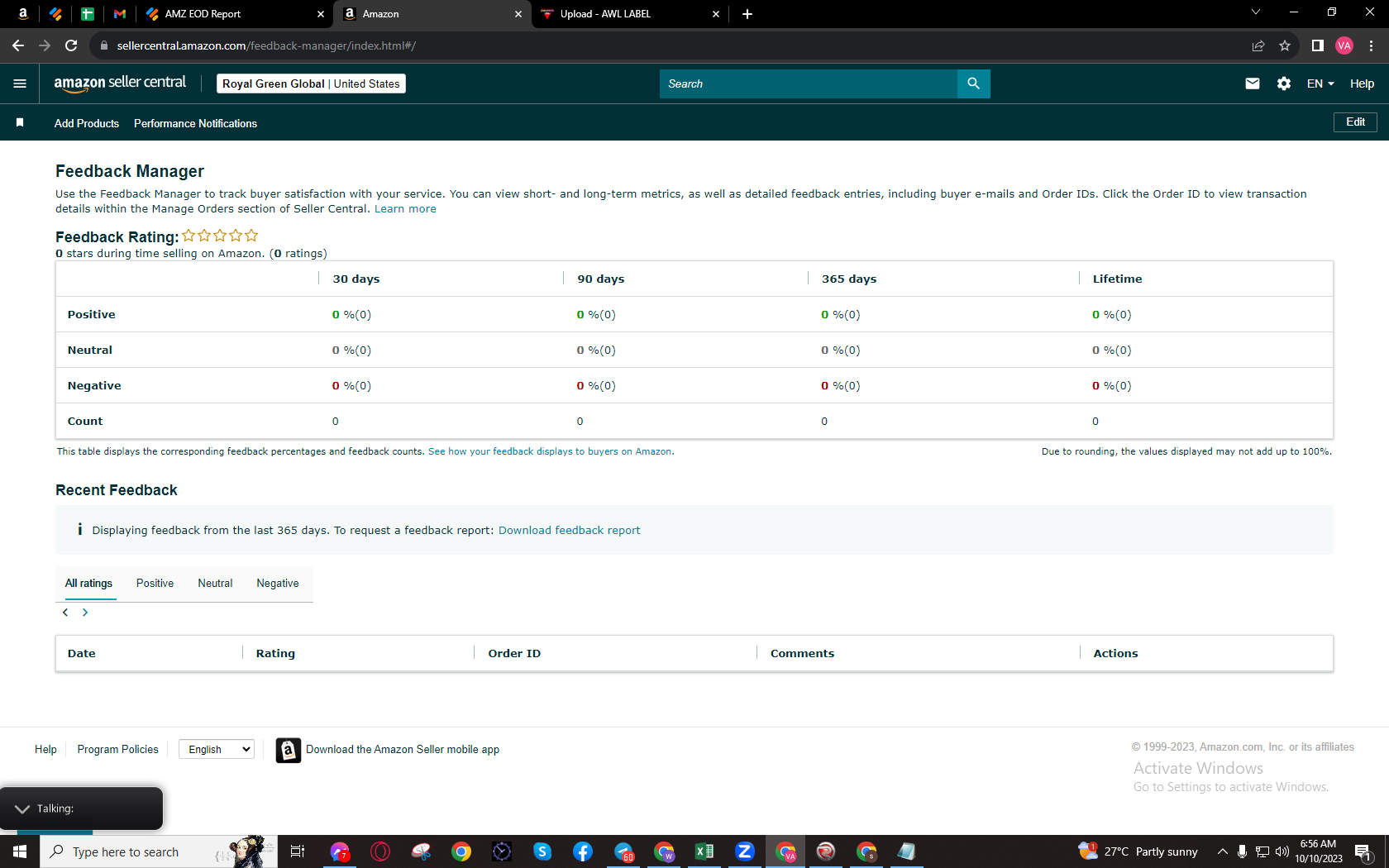Image resolution: width=1389 pixels, height=868 pixels.
Task: Select the Positive feedback tab
Action: click(155, 584)
